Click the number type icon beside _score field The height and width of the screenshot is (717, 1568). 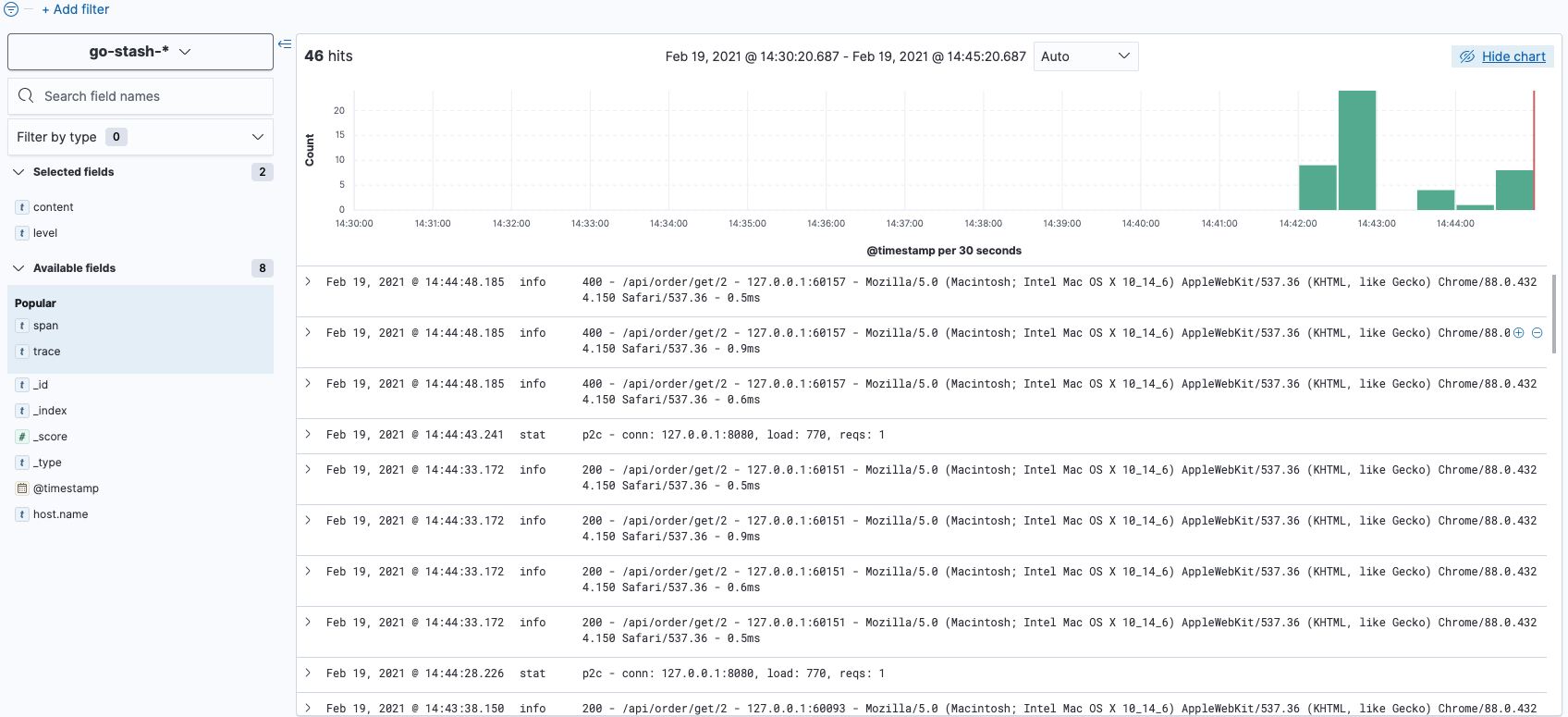click(x=22, y=437)
